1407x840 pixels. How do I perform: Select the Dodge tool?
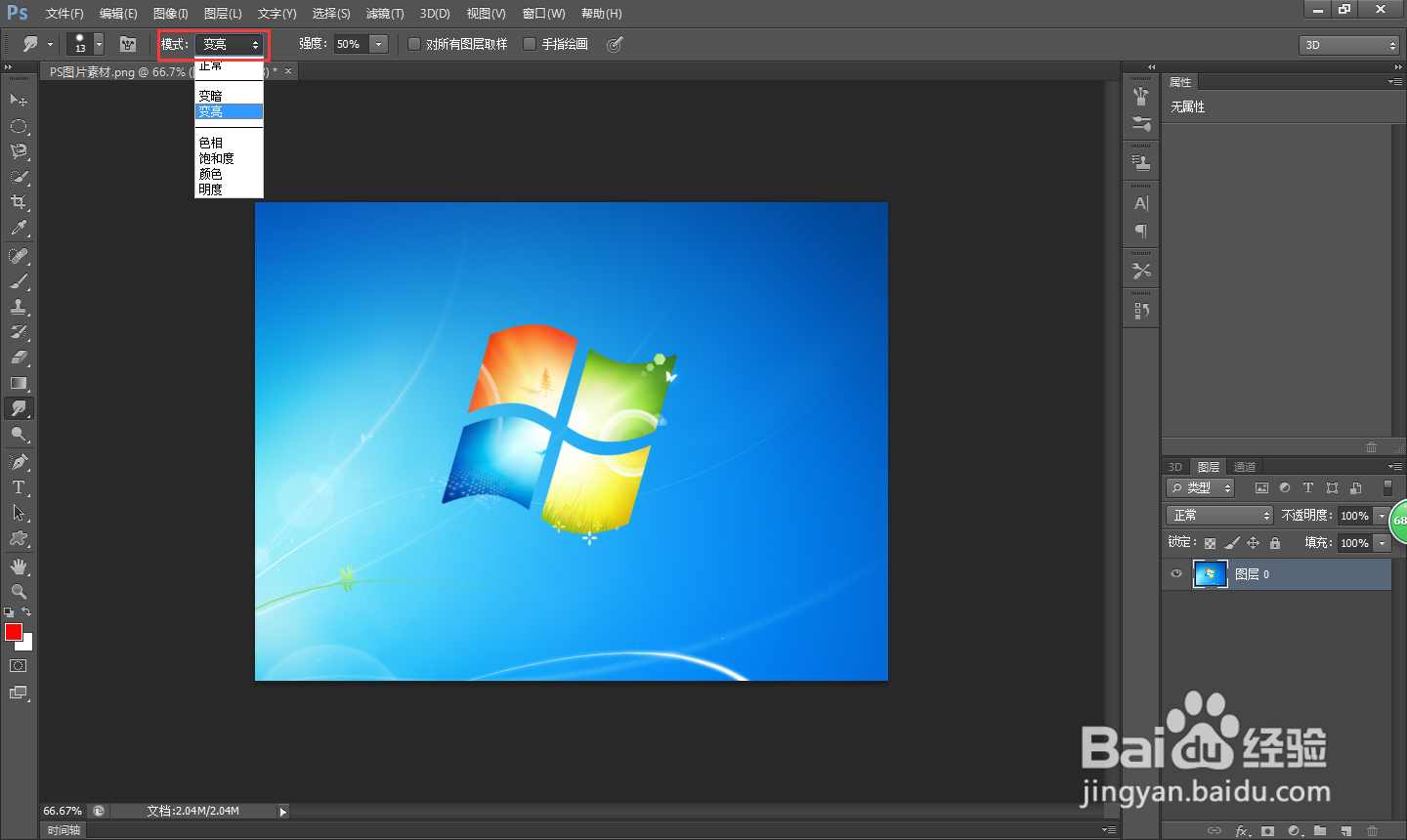tap(19, 434)
